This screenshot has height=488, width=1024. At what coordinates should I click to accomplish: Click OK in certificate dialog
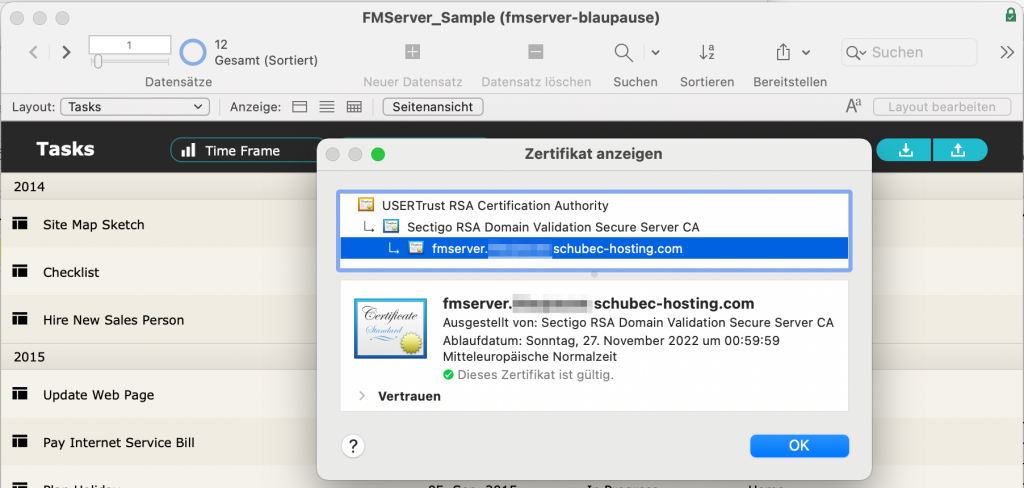(x=799, y=446)
